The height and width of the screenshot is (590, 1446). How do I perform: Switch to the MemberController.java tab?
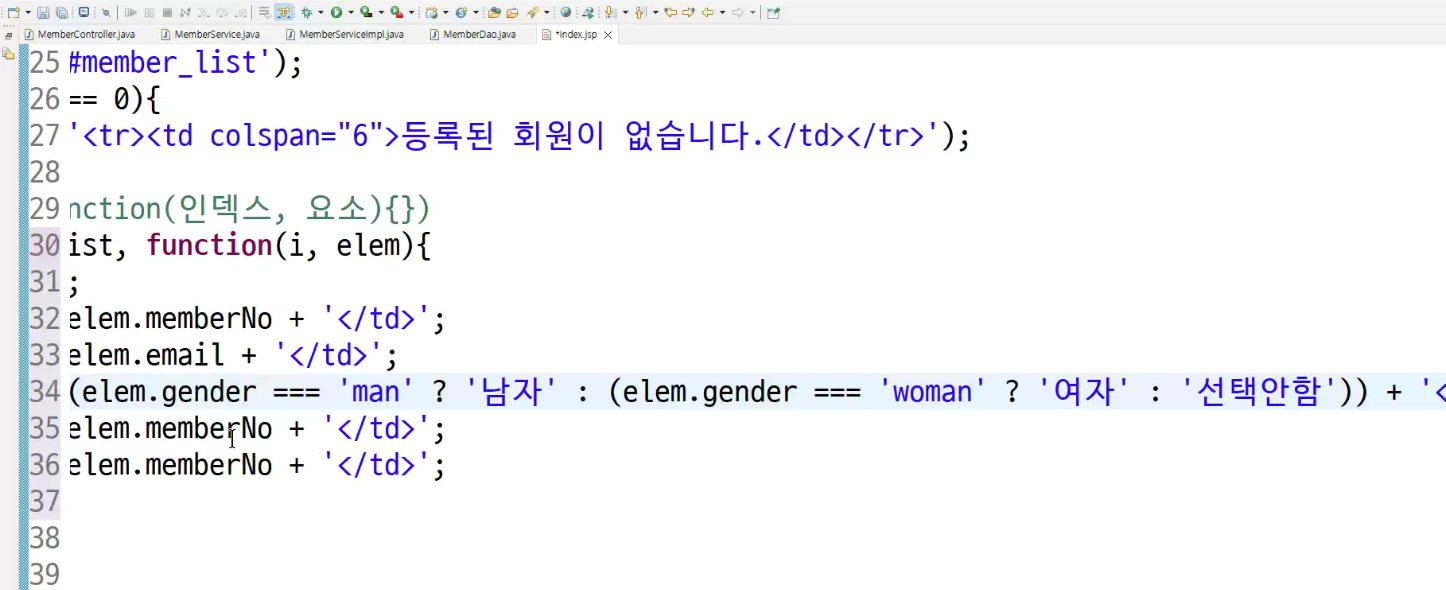pos(79,34)
